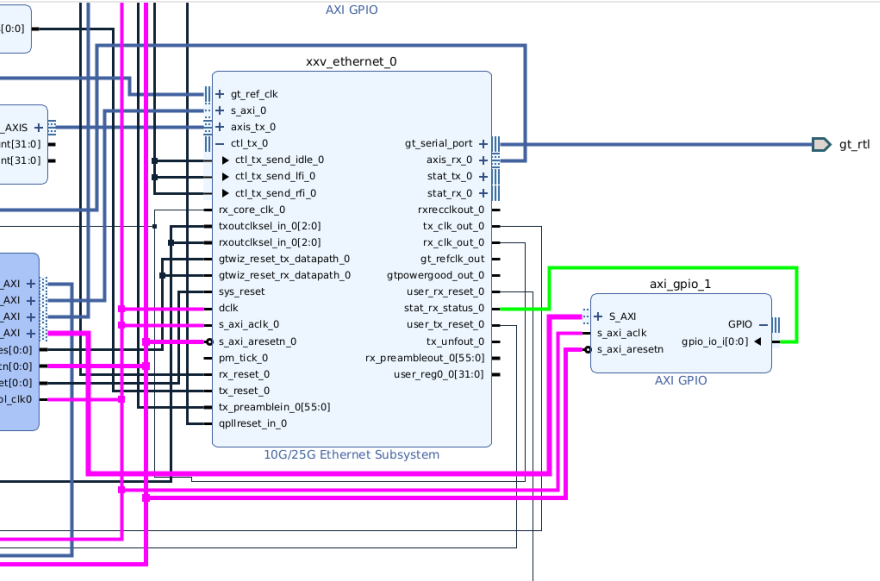
Task: Collapse the GPIO interface on axi_gpio_1
Action: [x=762, y=324]
